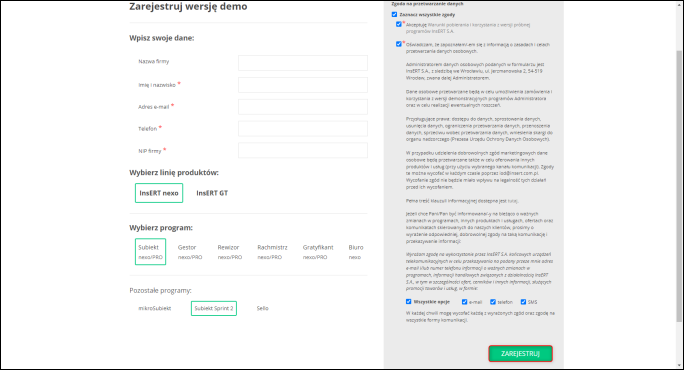Uncheck the SMS contact checkbox
The height and width of the screenshot is (370, 684).
[523, 302]
